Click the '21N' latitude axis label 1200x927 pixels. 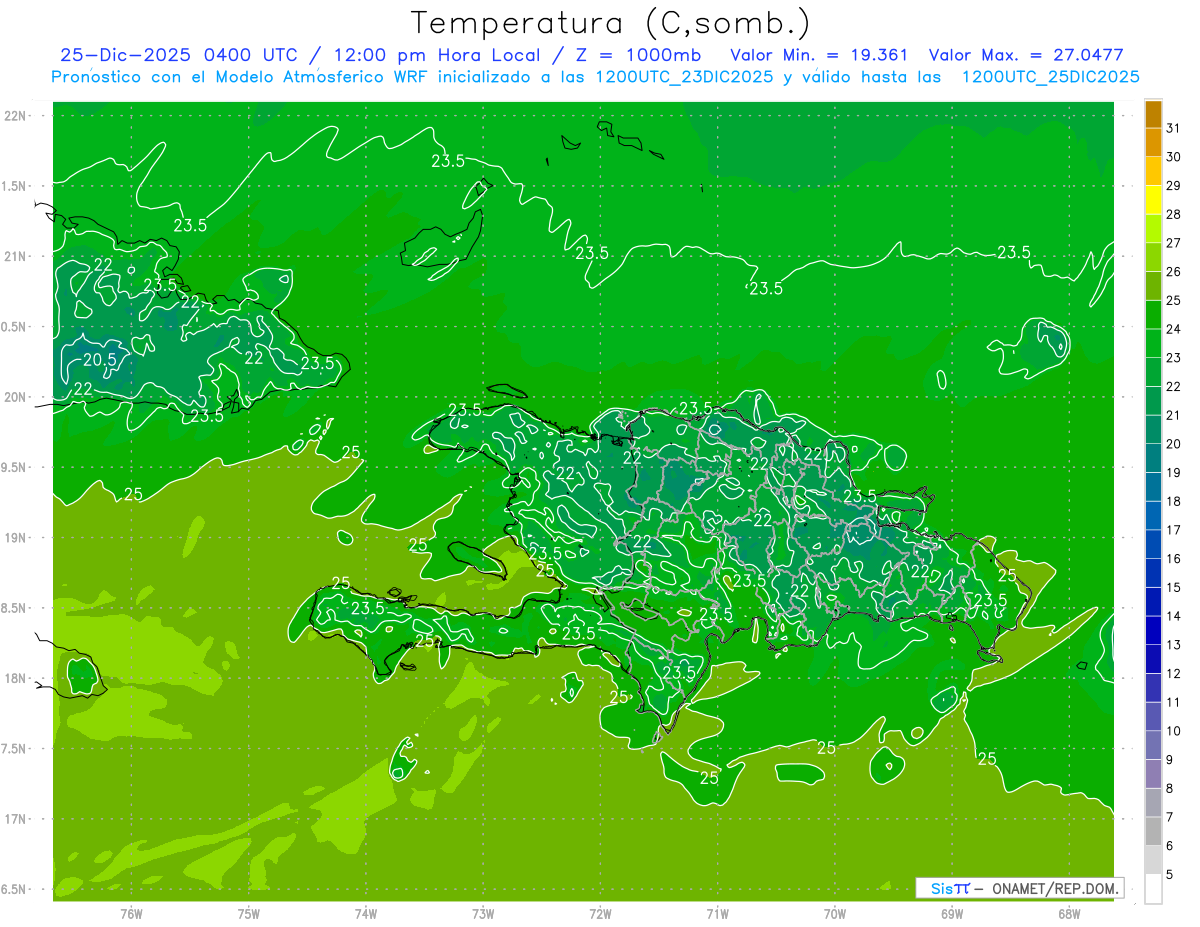click(x=14, y=256)
